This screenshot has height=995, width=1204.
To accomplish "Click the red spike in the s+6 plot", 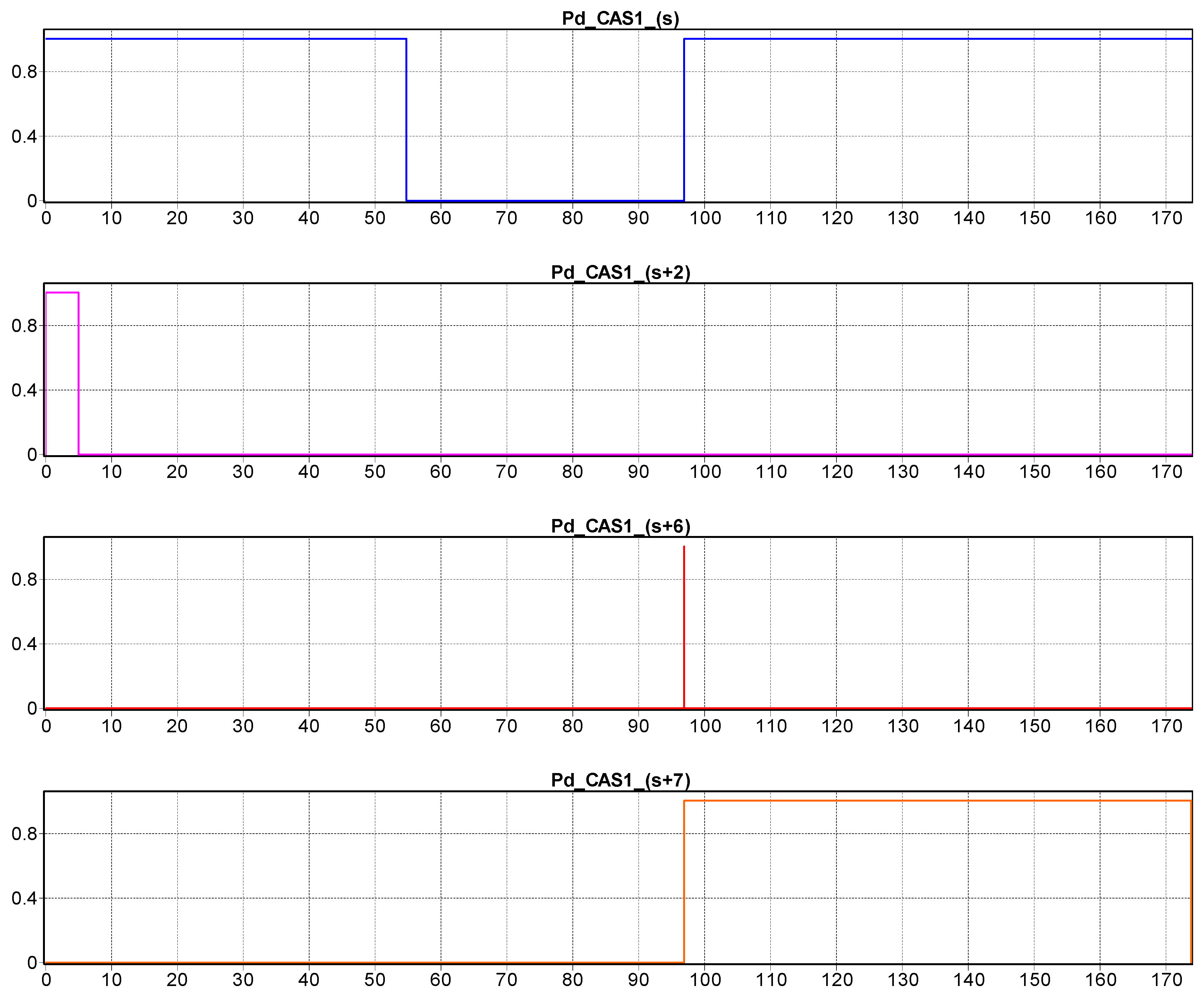I will 684,625.
